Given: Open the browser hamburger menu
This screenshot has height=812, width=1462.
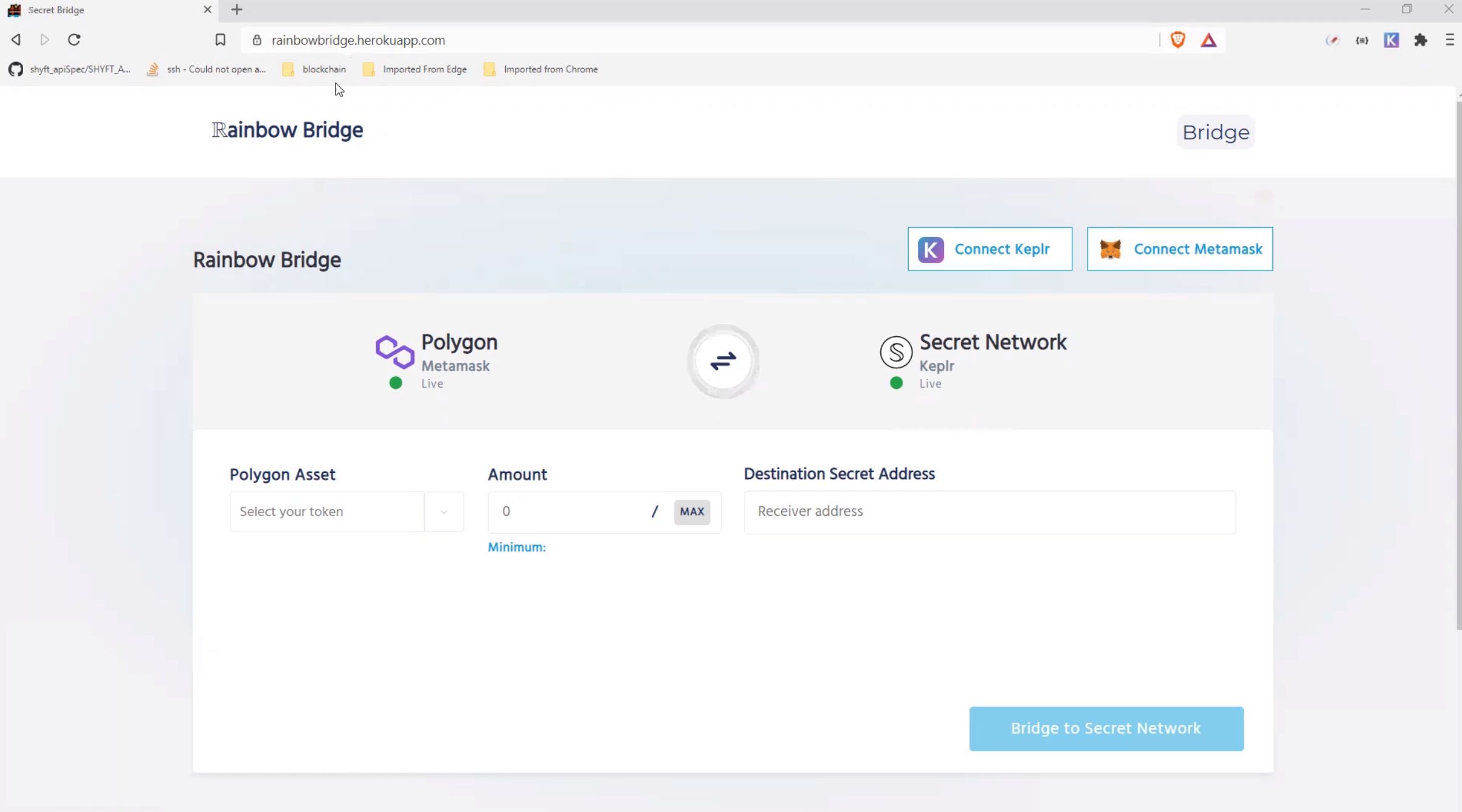Looking at the screenshot, I should click(x=1450, y=40).
